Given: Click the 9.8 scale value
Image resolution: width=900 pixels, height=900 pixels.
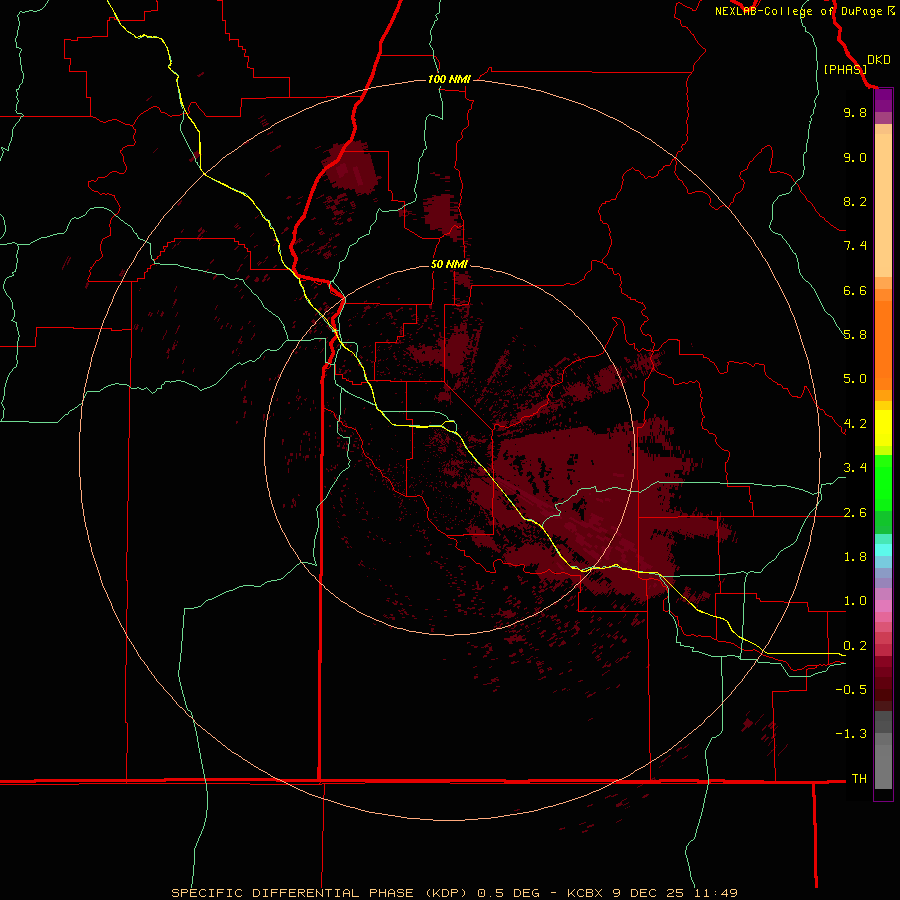Looking at the screenshot, I should [855, 112].
